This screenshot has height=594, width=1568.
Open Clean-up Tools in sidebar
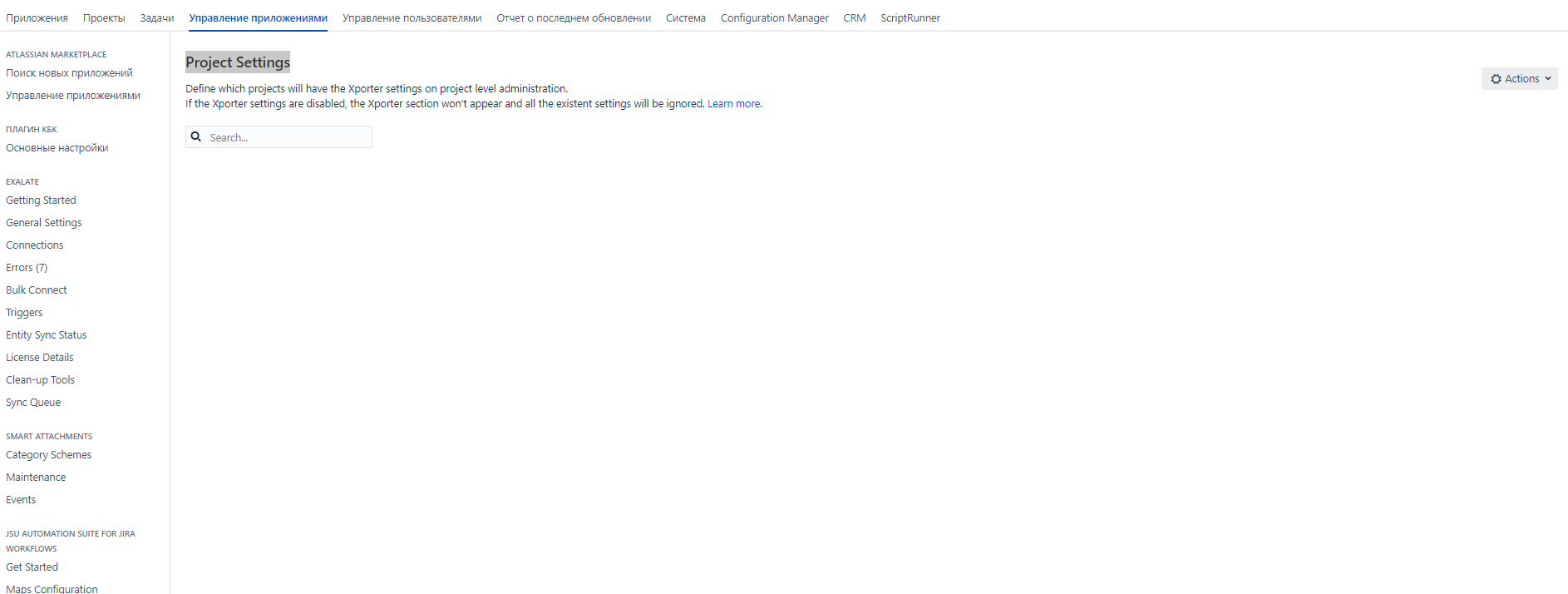pyautogui.click(x=40, y=380)
